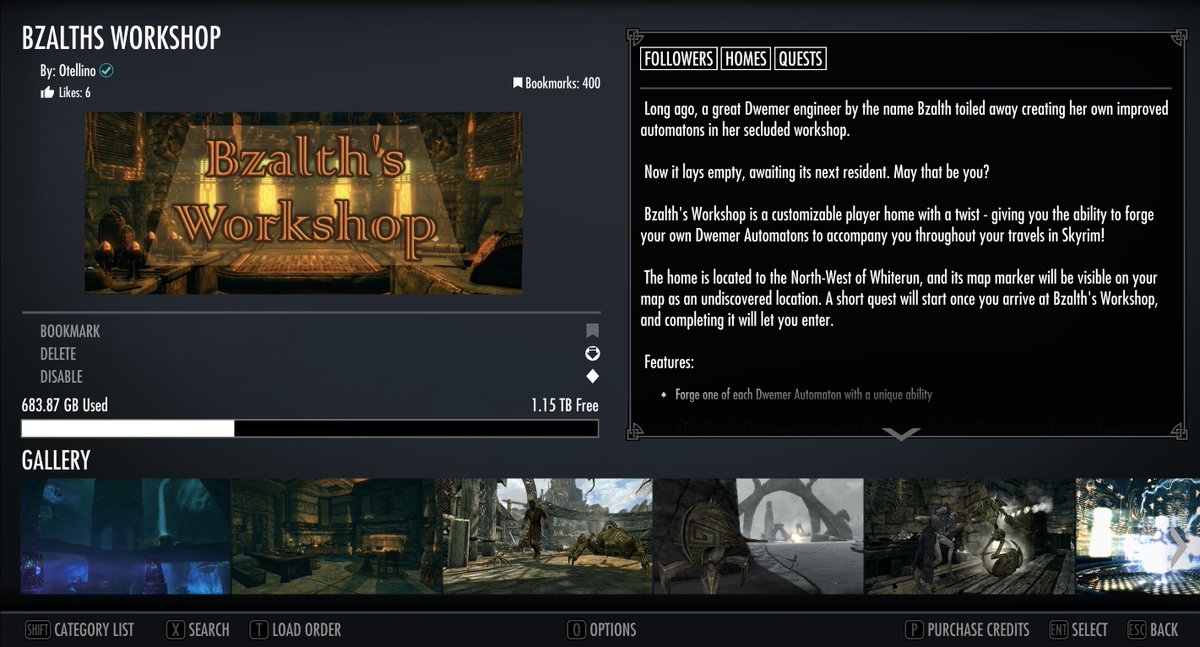Click the 'Now it lays empty' sentence

817,172
